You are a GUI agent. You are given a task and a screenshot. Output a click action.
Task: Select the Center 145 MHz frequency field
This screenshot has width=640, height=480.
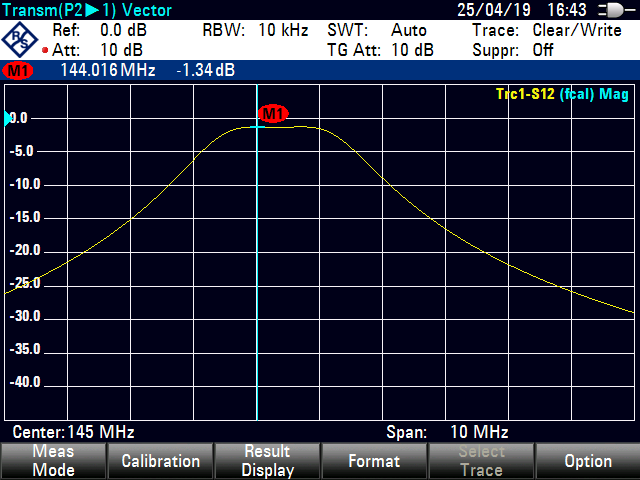73,433
